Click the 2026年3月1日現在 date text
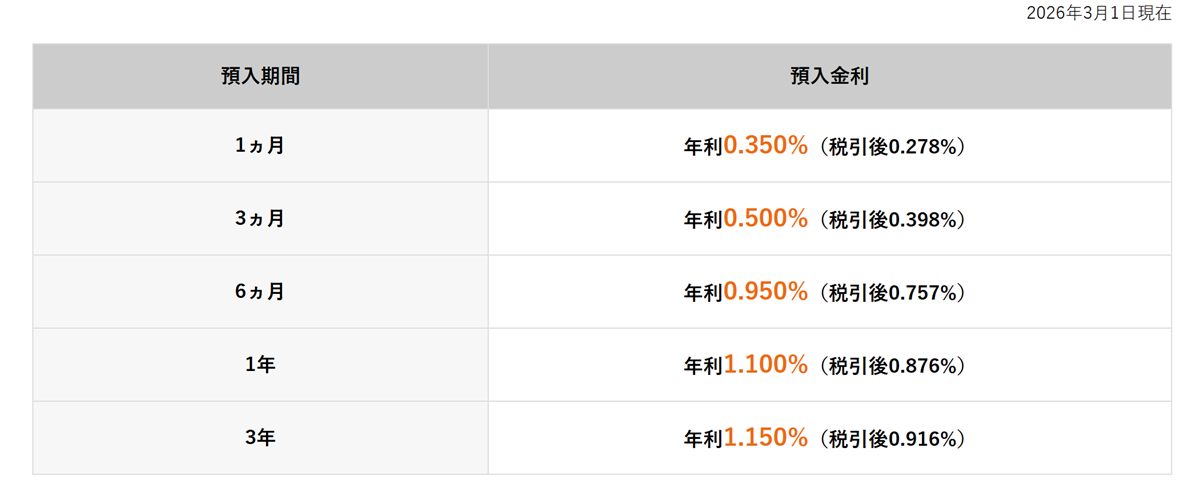The height and width of the screenshot is (487, 1200). click(1098, 16)
